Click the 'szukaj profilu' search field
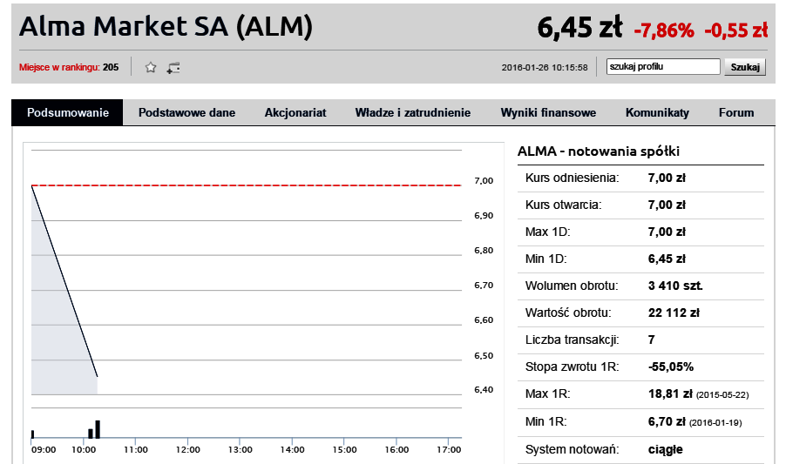Image resolution: width=786 pixels, height=464 pixels. click(663, 67)
